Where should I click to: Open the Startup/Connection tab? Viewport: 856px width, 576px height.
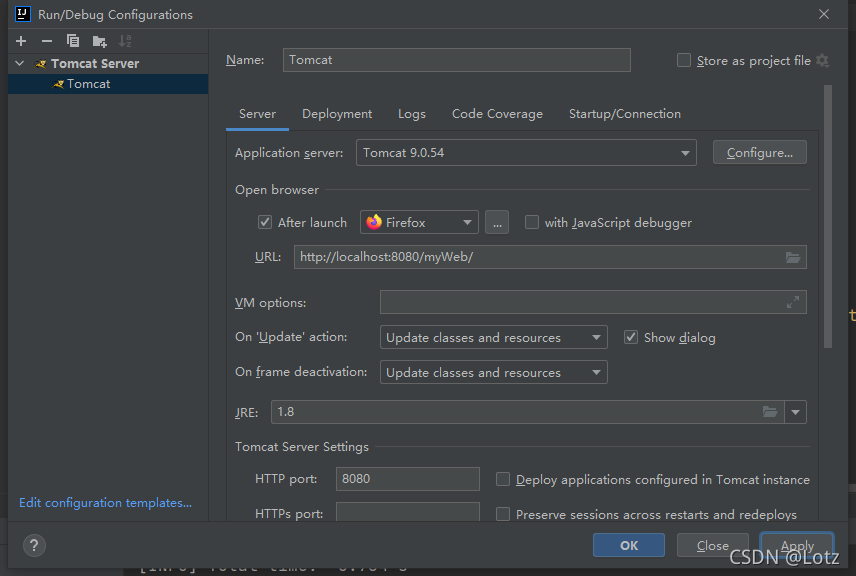point(625,114)
